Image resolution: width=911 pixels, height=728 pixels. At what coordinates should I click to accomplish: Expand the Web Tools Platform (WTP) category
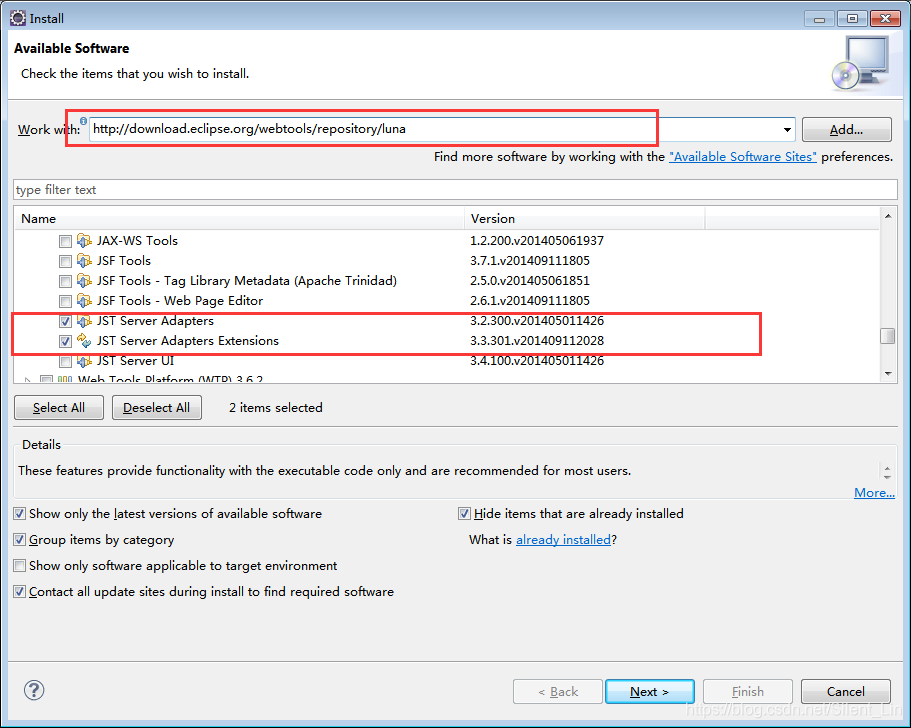tap(27, 379)
